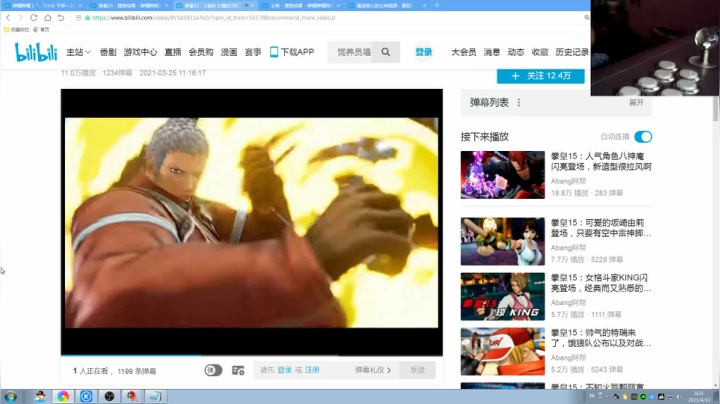Click 下载APP link
720x404 pixels.
coord(297,52)
